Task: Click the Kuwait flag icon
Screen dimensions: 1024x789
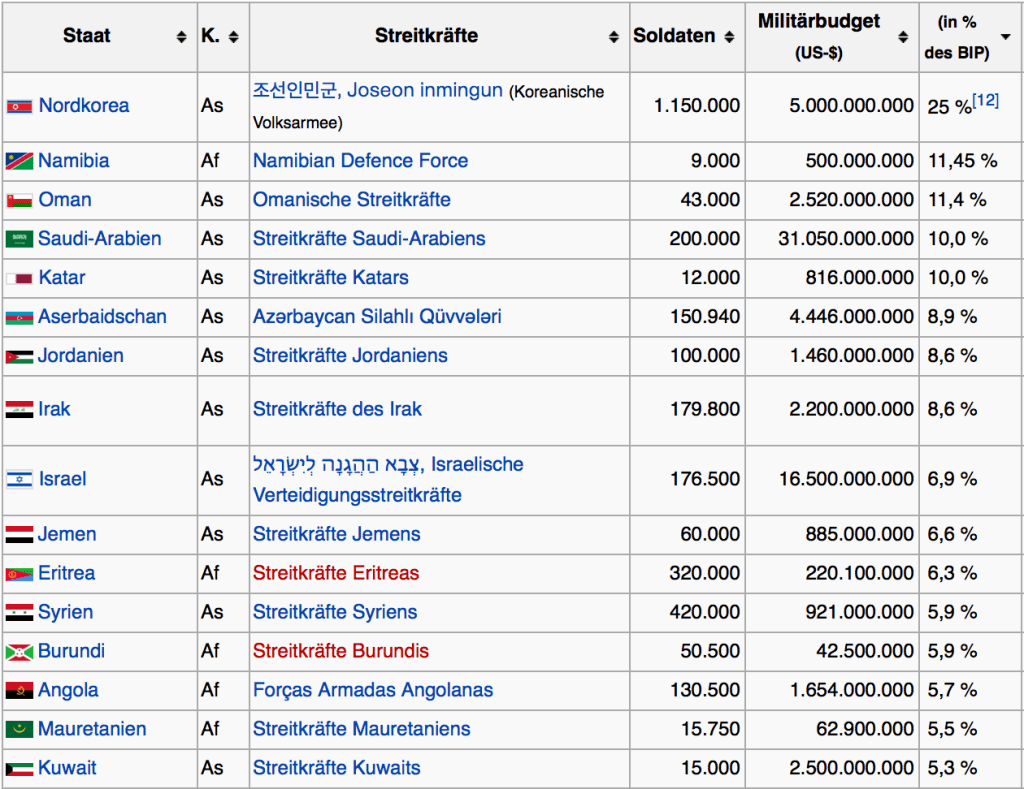Action: pos(20,768)
